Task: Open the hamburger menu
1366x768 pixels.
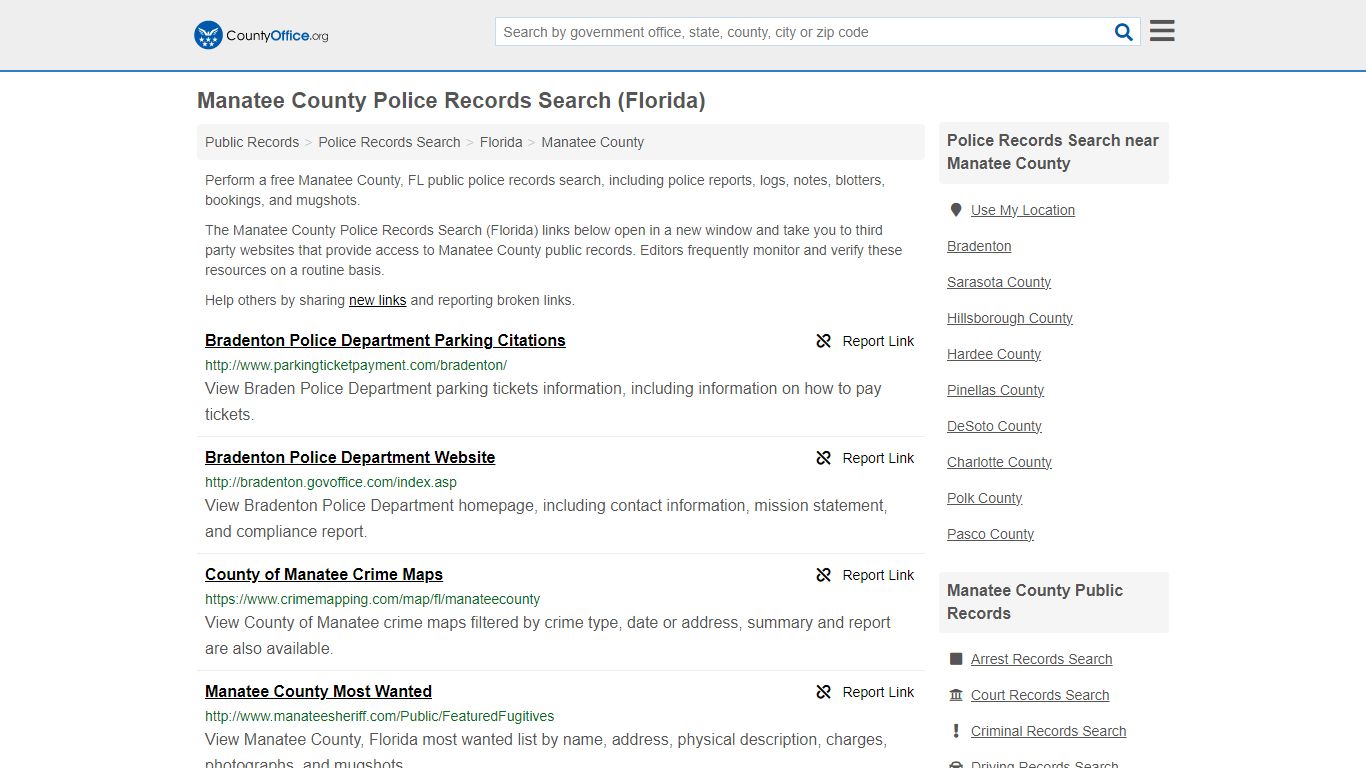Action: [1162, 31]
